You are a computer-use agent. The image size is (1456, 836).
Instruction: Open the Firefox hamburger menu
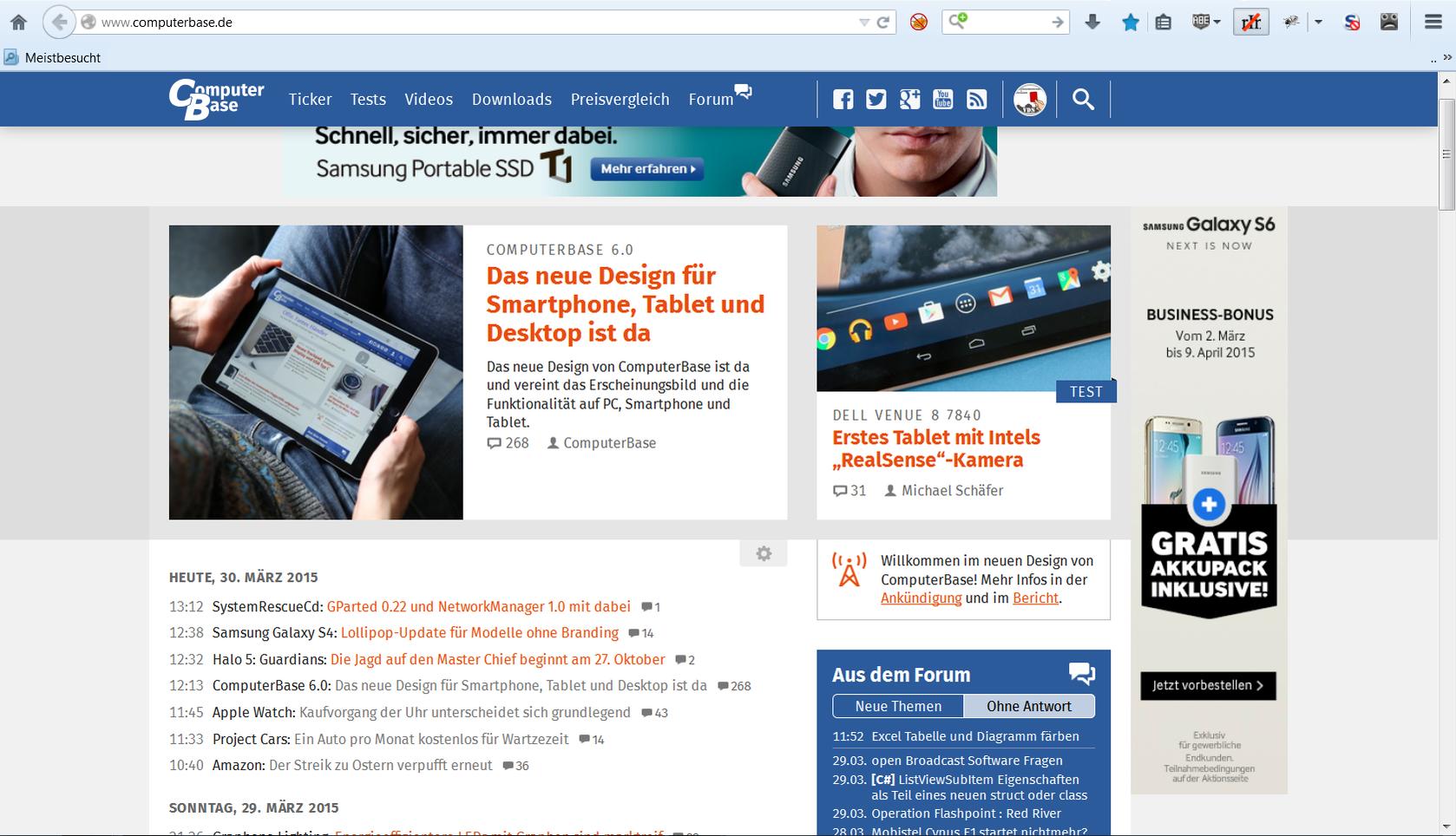1433,23
